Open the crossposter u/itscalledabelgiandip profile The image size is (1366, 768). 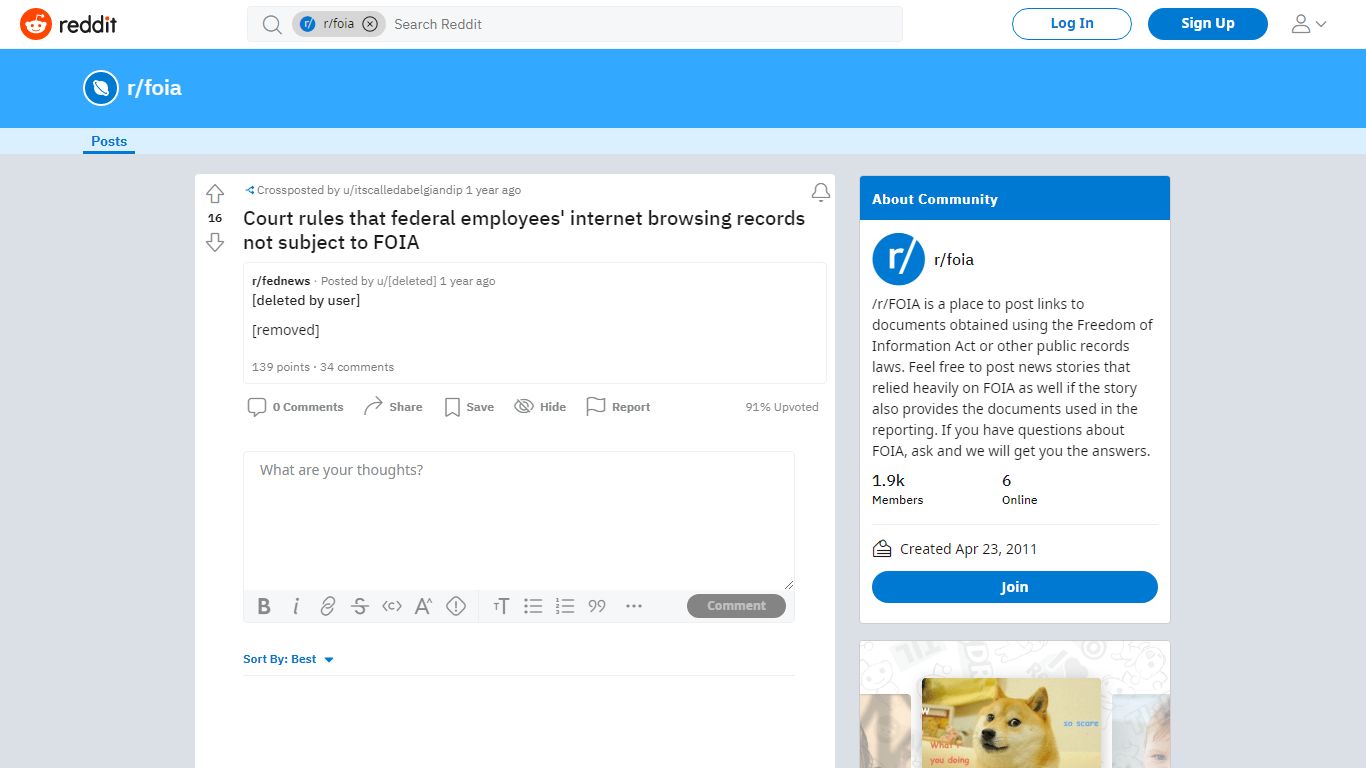click(x=403, y=190)
